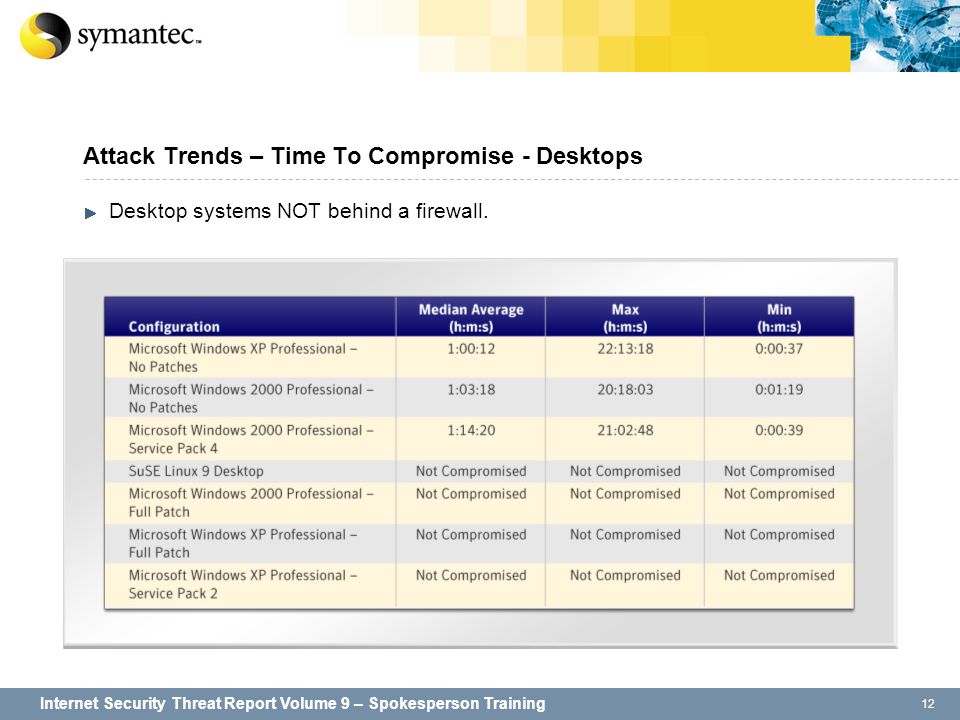Click min value 0:00:39
960x720 pixels.
click(779, 430)
